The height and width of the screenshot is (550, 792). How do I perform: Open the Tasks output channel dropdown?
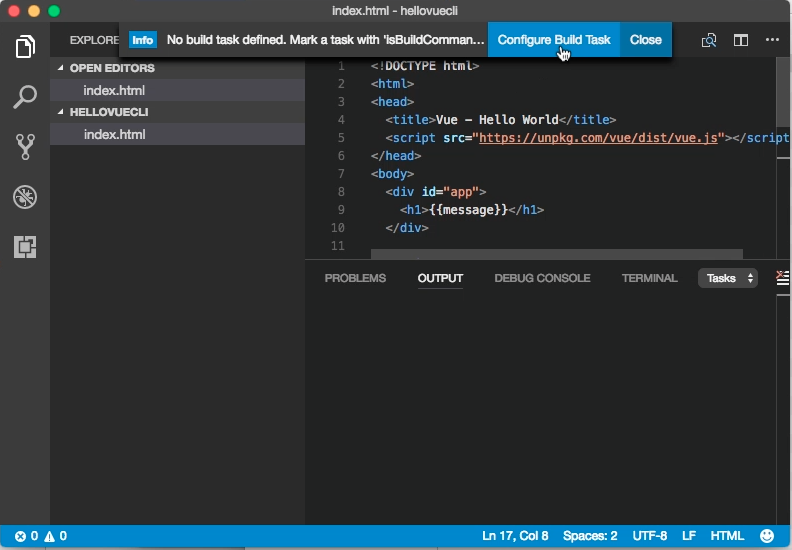coord(728,278)
